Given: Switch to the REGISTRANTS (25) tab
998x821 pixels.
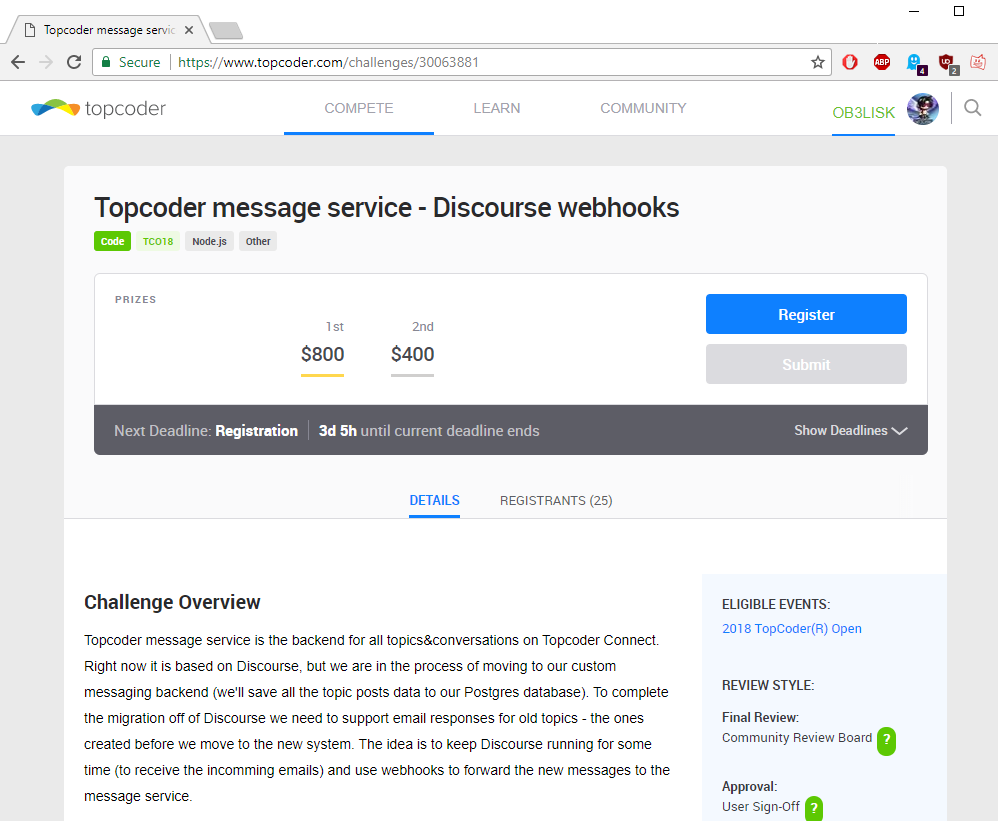Looking at the screenshot, I should click(556, 500).
